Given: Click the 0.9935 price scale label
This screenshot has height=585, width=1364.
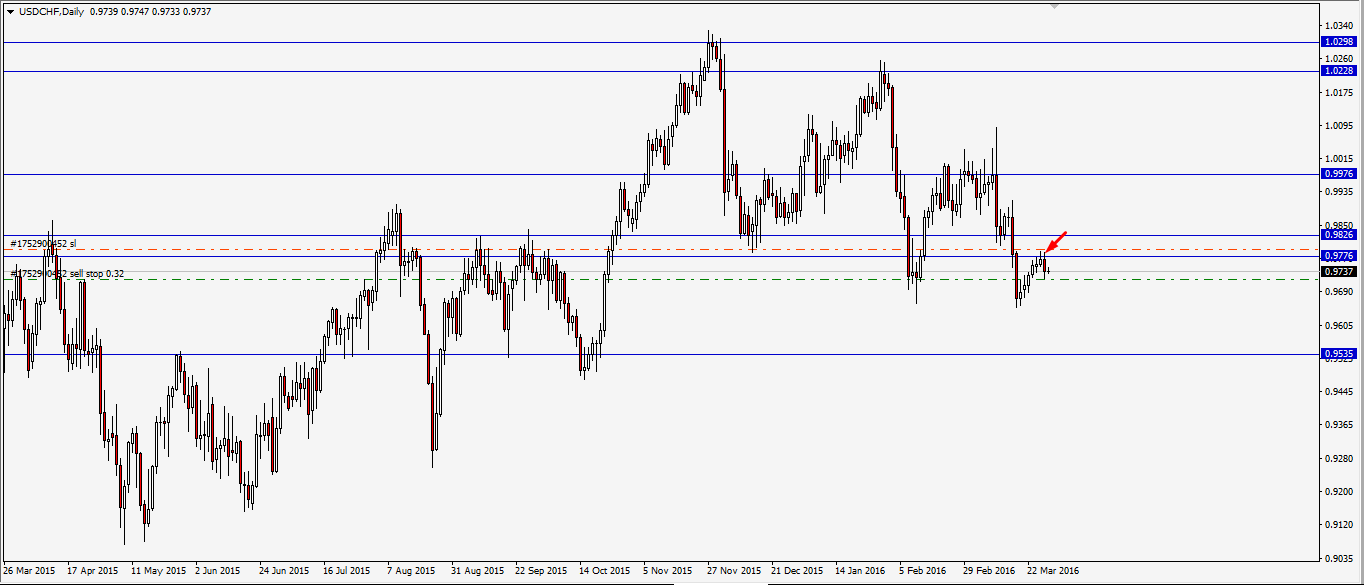Looking at the screenshot, I should click(1338, 192).
